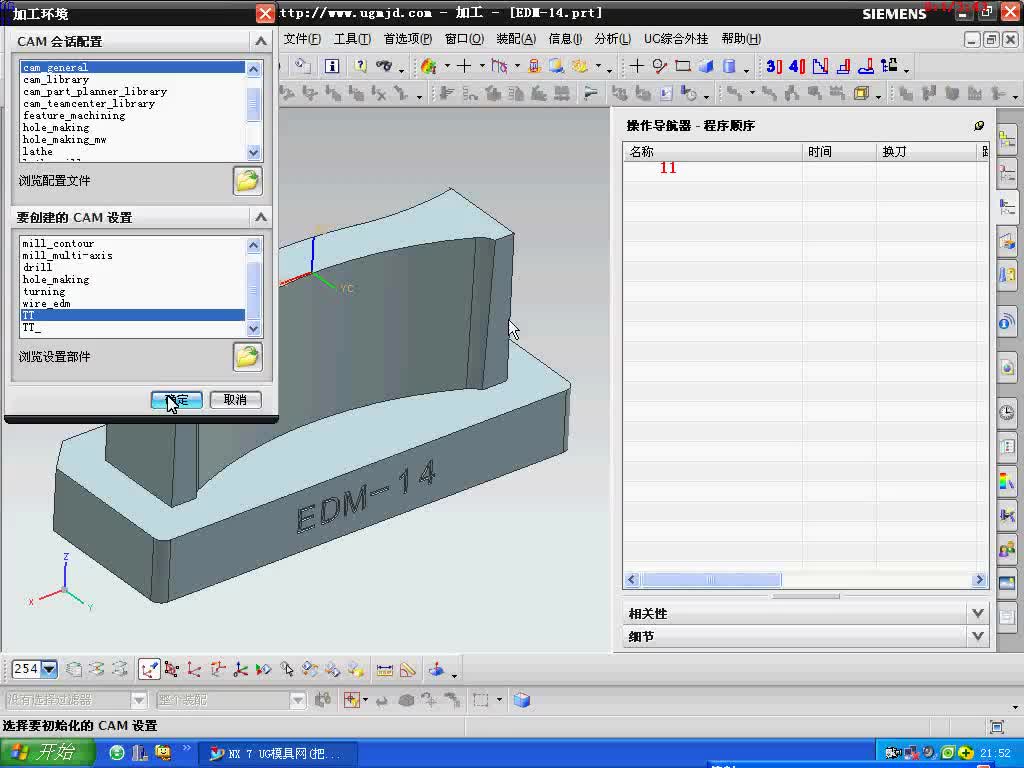Open the color palette sidebar icon
The height and width of the screenshot is (768, 1024).
pyautogui.click(x=1007, y=481)
